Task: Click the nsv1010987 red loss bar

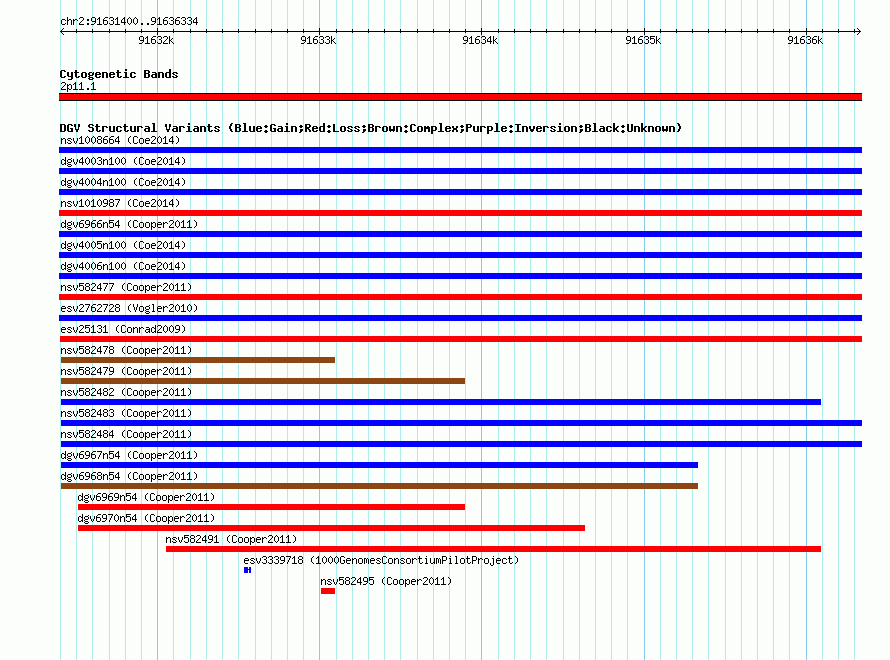Action: [460, 213]
